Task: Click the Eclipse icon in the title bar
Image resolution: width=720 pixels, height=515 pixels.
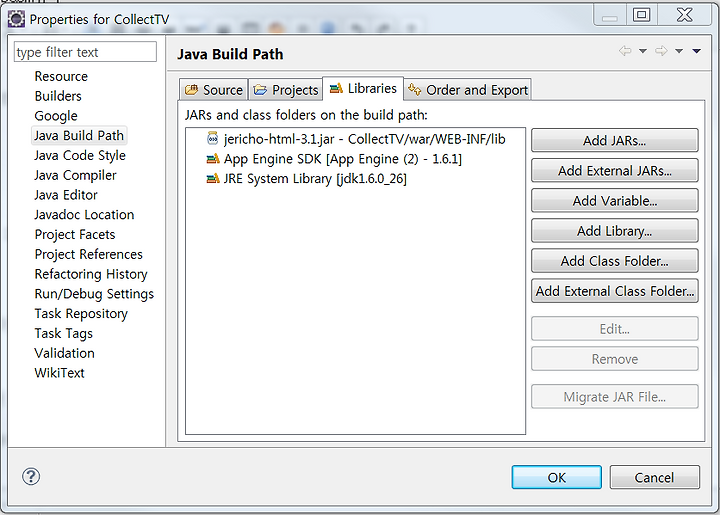Action: 17,19
